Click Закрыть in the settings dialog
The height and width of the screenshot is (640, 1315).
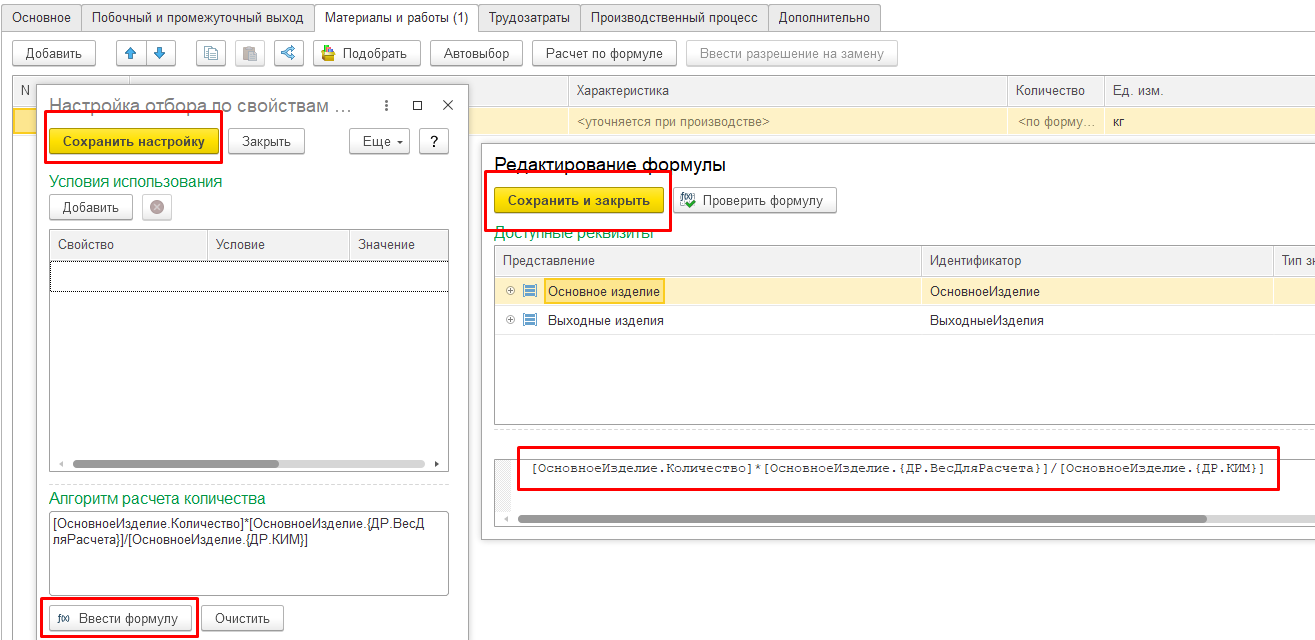tap(266, 141)
